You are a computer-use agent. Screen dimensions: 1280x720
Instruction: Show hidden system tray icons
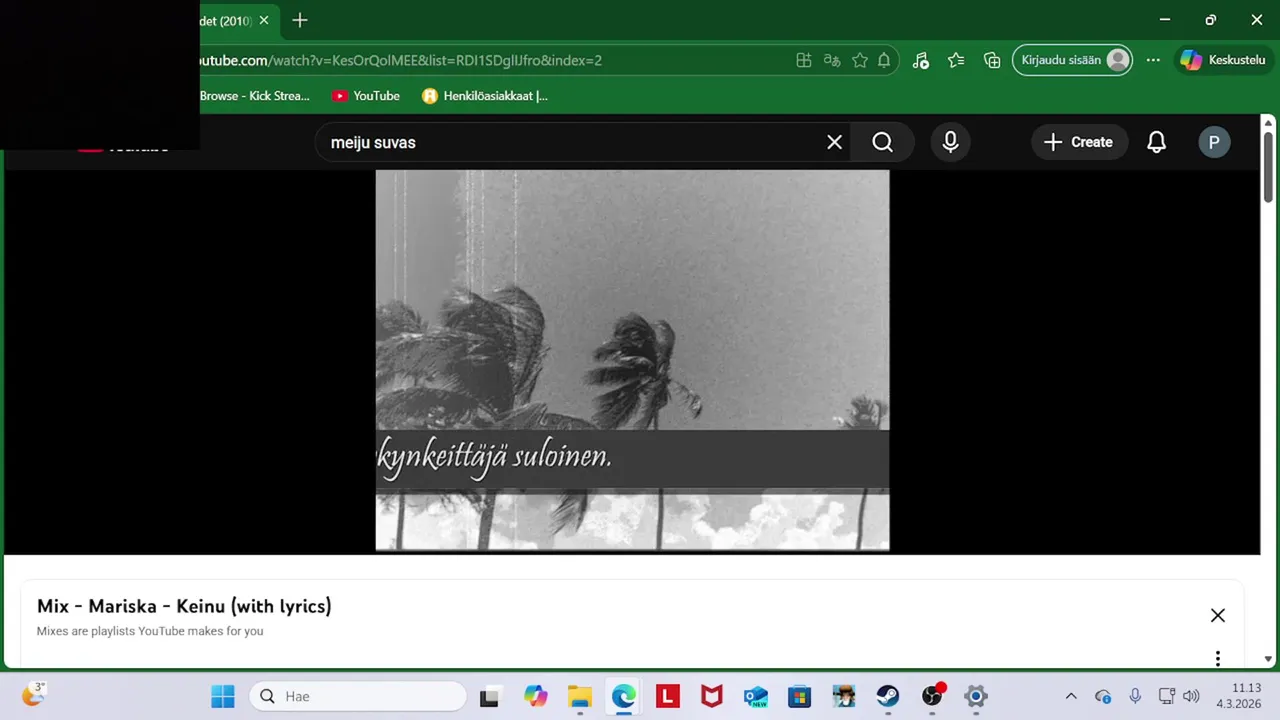(x=1071, y=696)
